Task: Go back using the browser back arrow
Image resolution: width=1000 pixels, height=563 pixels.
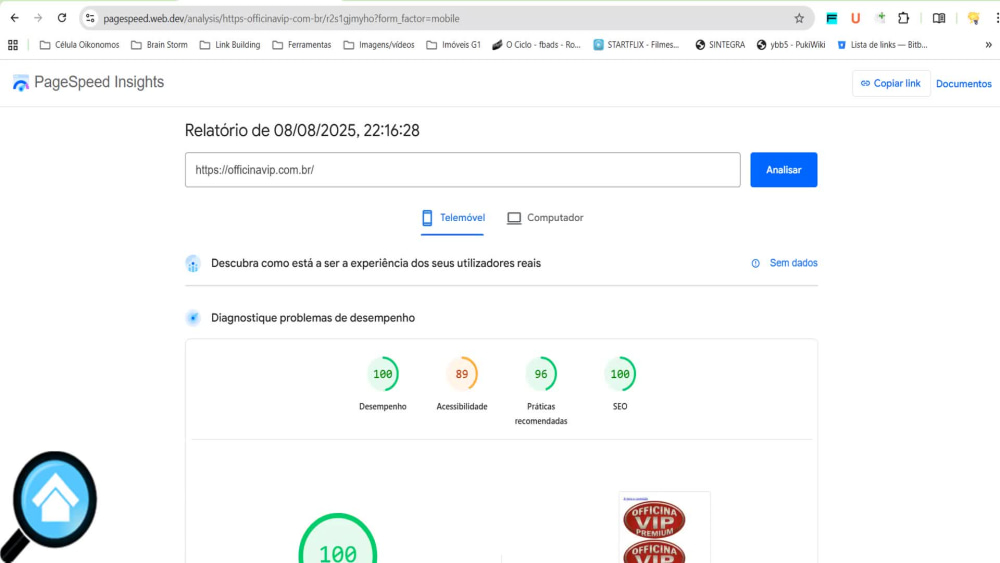Action: click(14, 18)
